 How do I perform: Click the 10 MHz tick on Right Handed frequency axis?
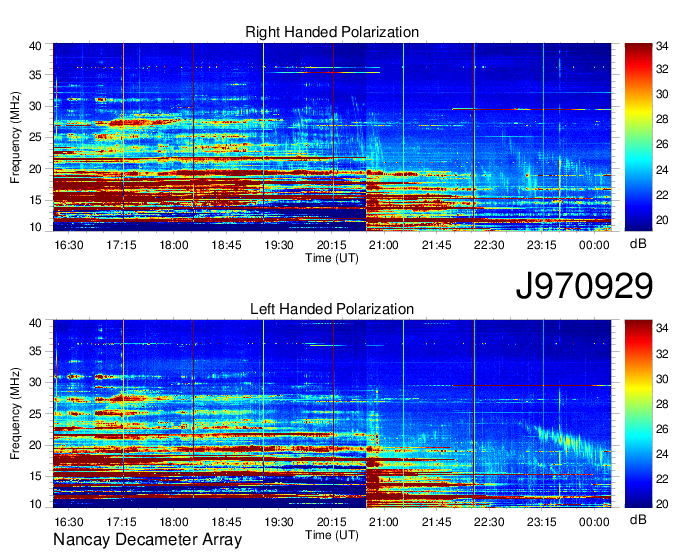tap(35, 227)
